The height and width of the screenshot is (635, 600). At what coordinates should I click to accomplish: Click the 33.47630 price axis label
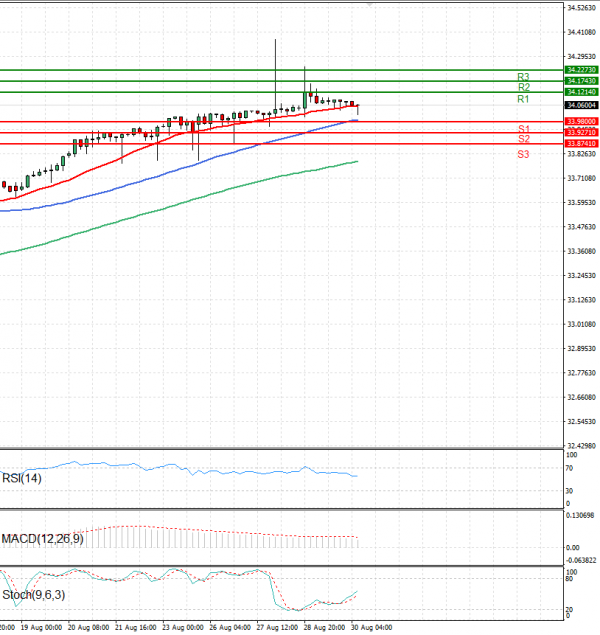(x=582, y=227)
